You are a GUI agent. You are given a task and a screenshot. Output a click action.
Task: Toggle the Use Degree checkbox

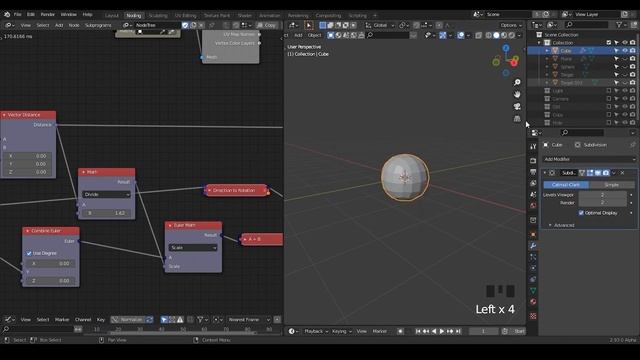click(29, 253)
